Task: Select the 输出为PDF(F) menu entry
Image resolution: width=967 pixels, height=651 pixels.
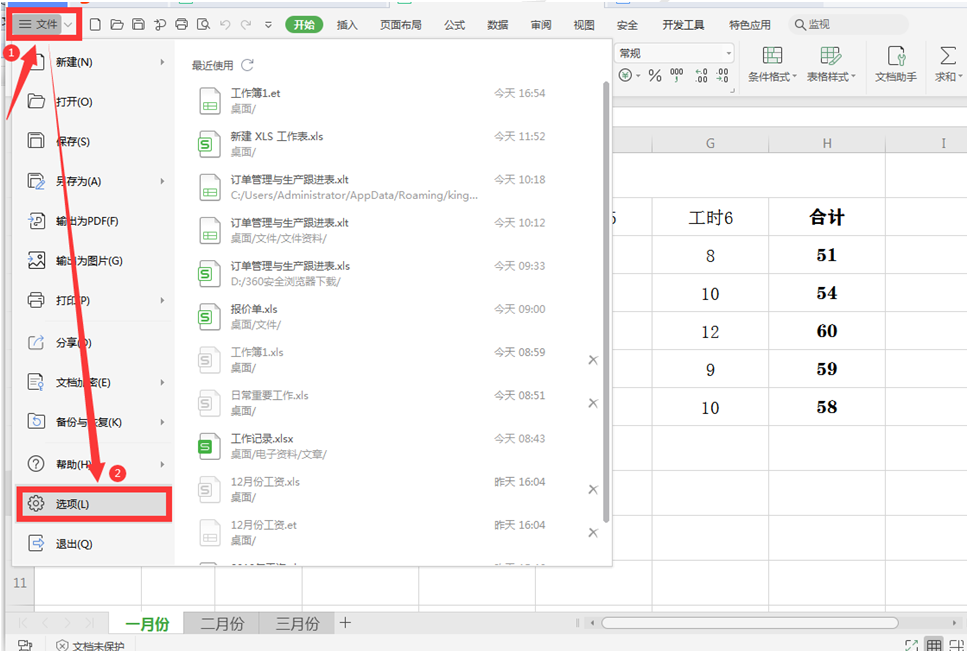Action: click(93, 221)
